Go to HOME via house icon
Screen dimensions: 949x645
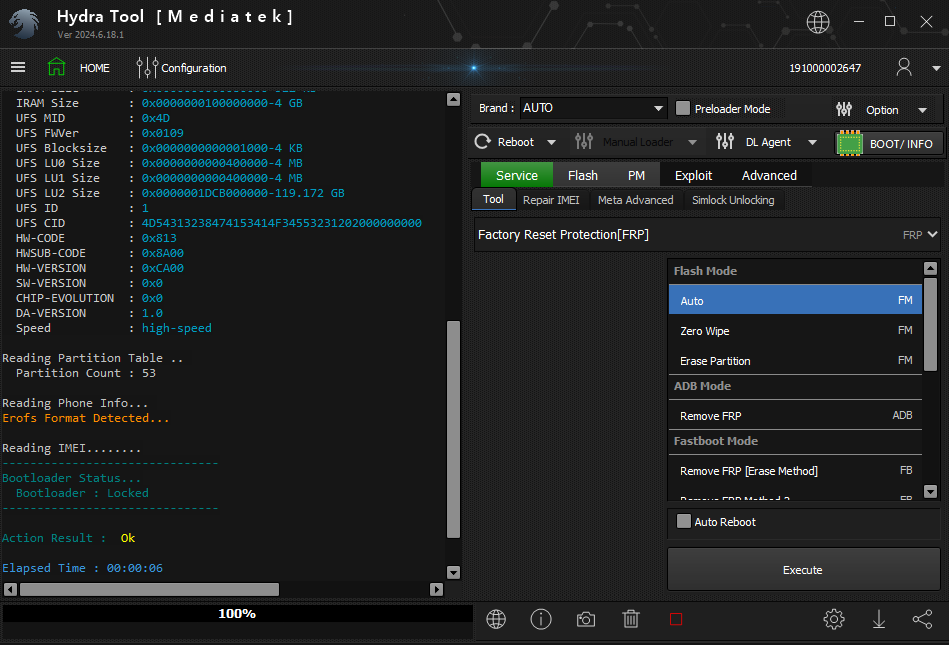(x=57, y=68)
